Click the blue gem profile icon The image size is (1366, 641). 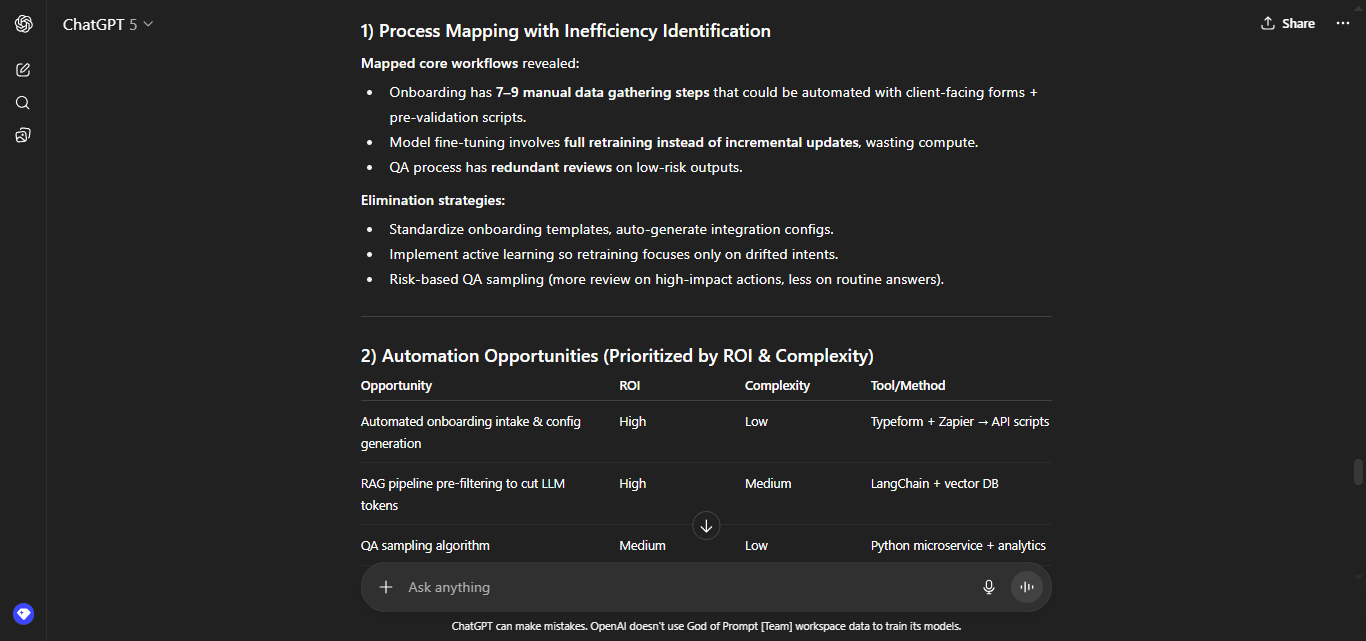click(23, 614)
